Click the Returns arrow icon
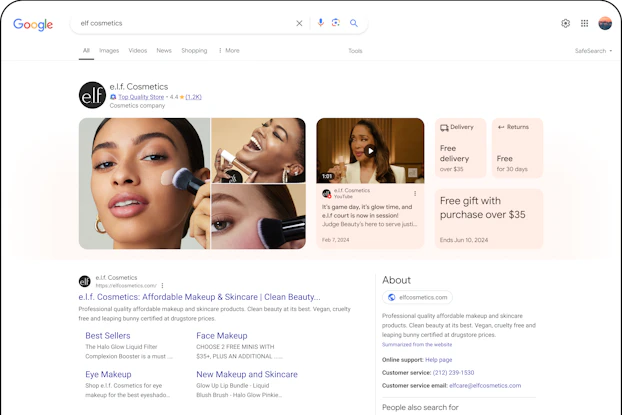This screenshot has width=622, height=415. pyautogui.click(x=501, y=127)
